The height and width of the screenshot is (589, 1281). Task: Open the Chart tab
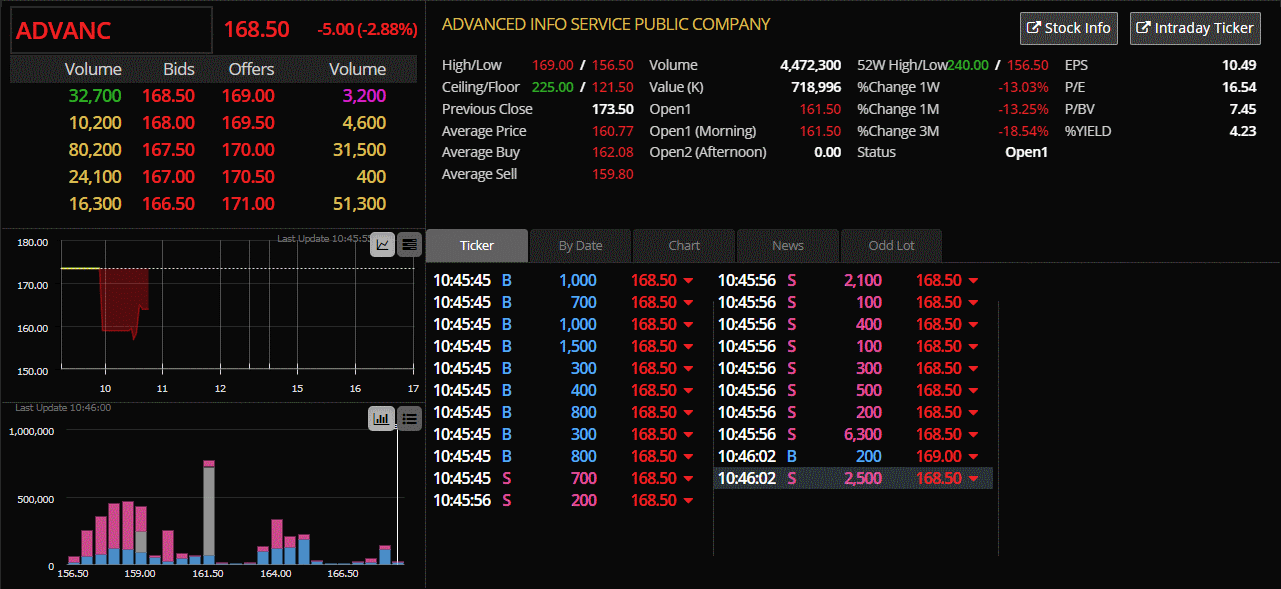click(x=684, y=245)
